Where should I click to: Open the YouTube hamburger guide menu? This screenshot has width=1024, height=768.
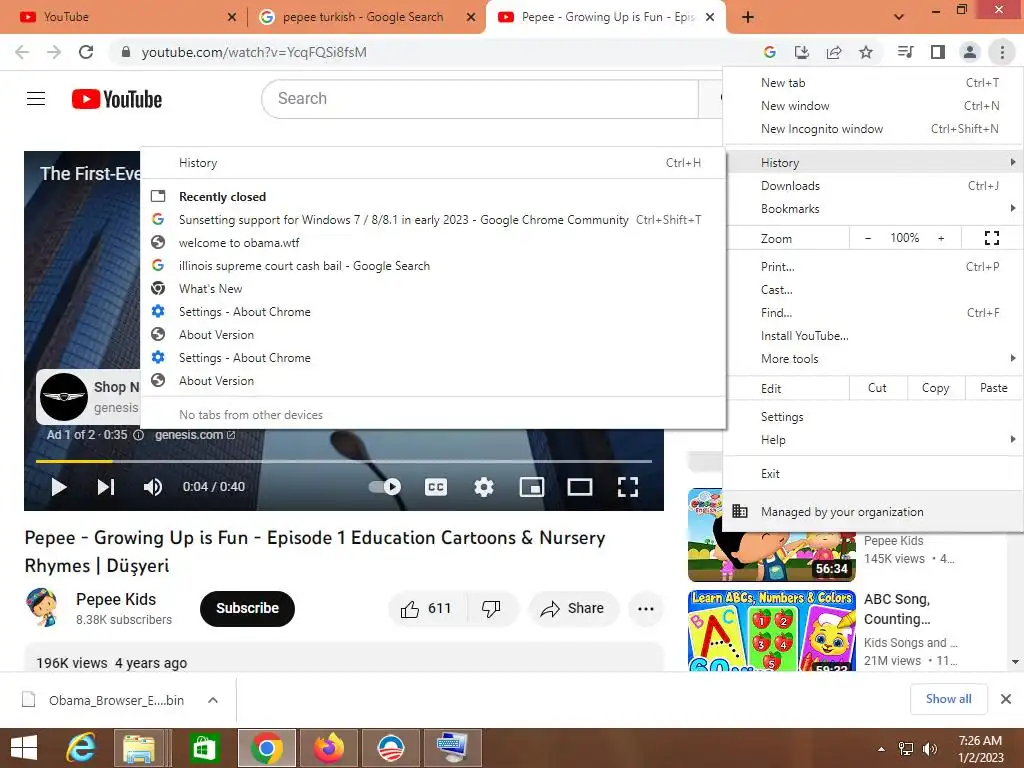[36, 99]
